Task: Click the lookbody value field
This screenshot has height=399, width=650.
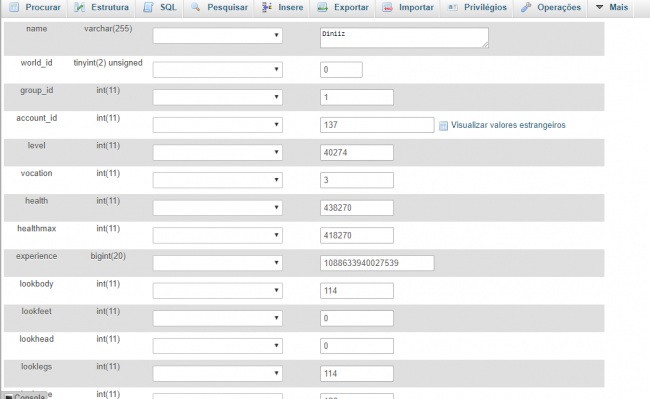Action: 357,290
